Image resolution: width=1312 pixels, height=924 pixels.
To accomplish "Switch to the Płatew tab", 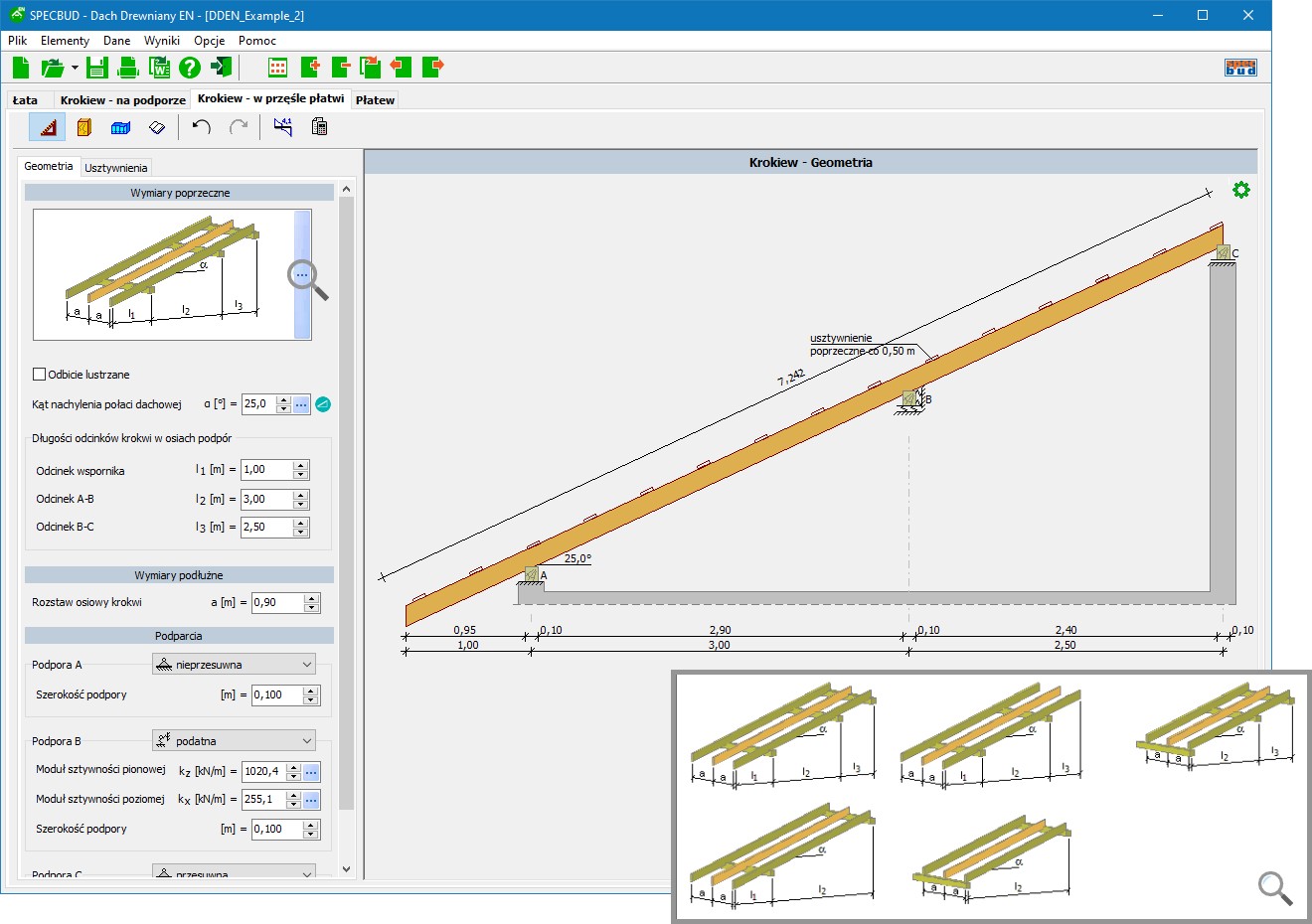I will pos(375,100).
